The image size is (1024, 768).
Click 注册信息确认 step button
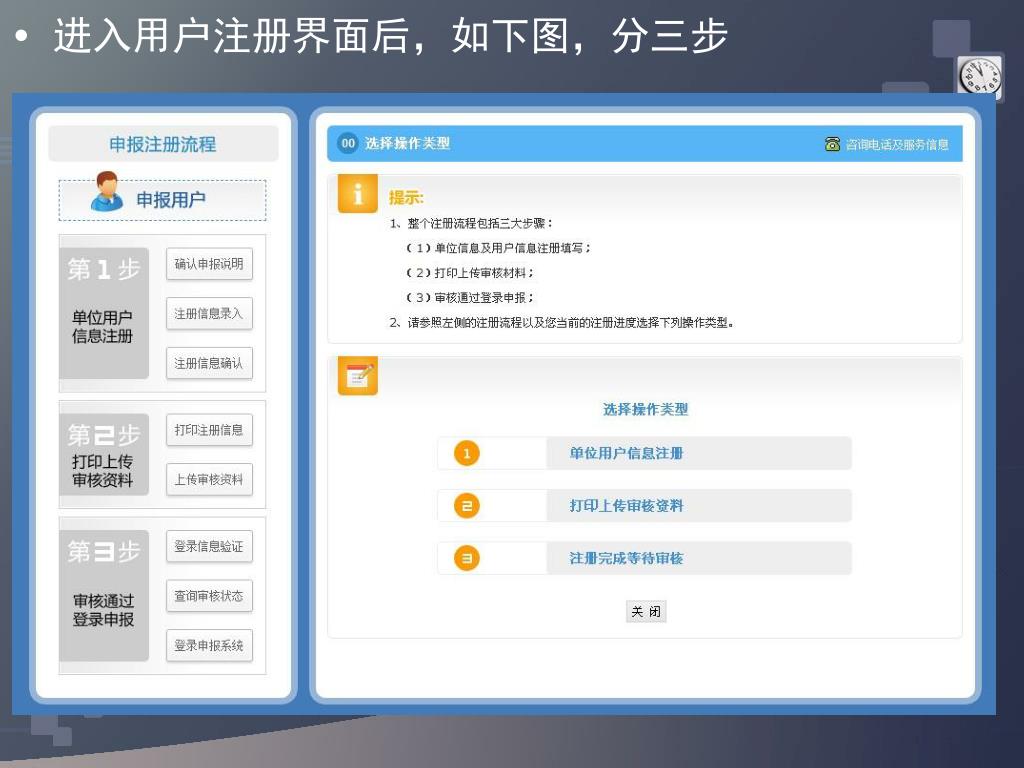[209, 363]
